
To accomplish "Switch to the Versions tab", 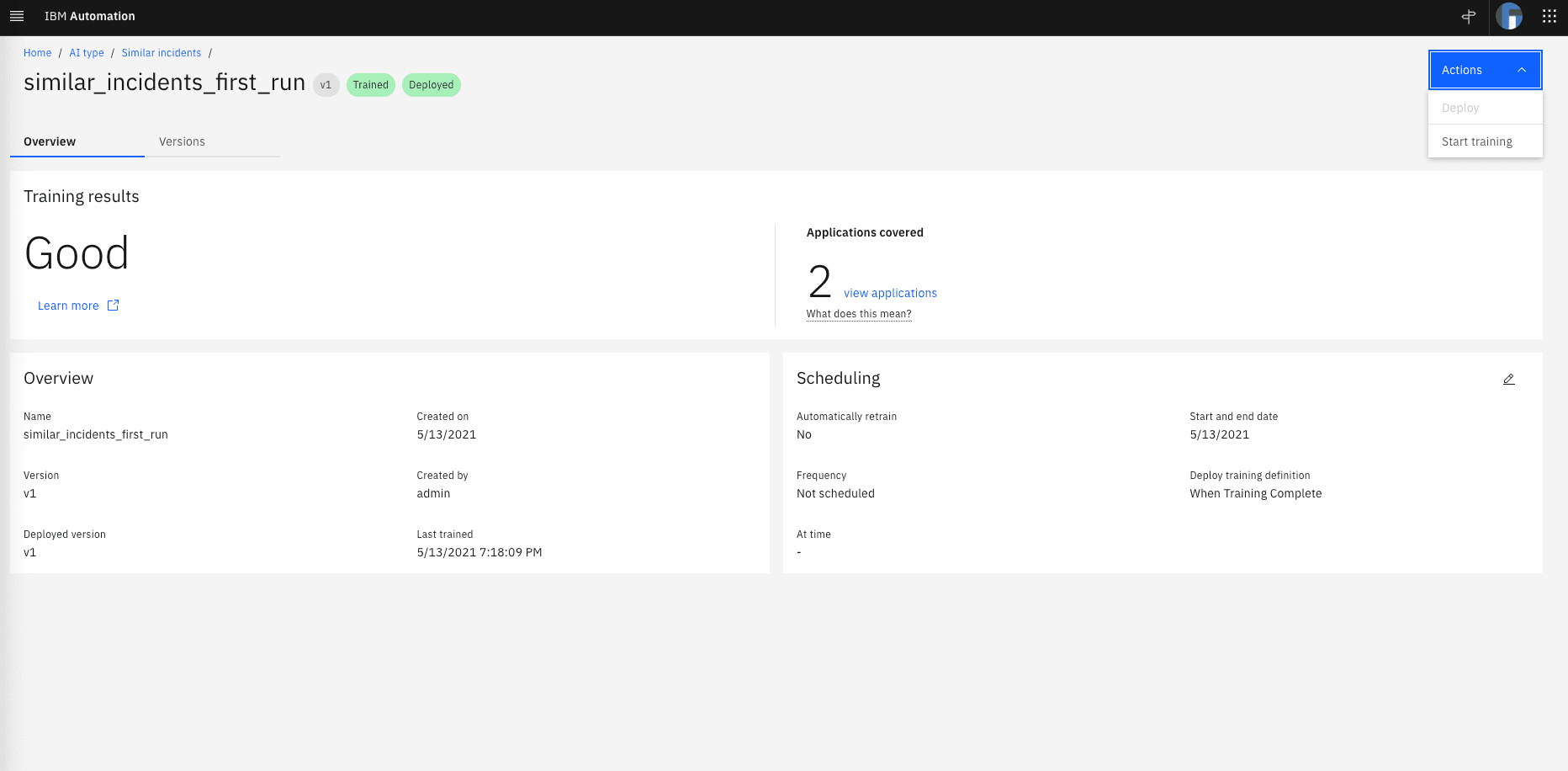I will (182, 141).
